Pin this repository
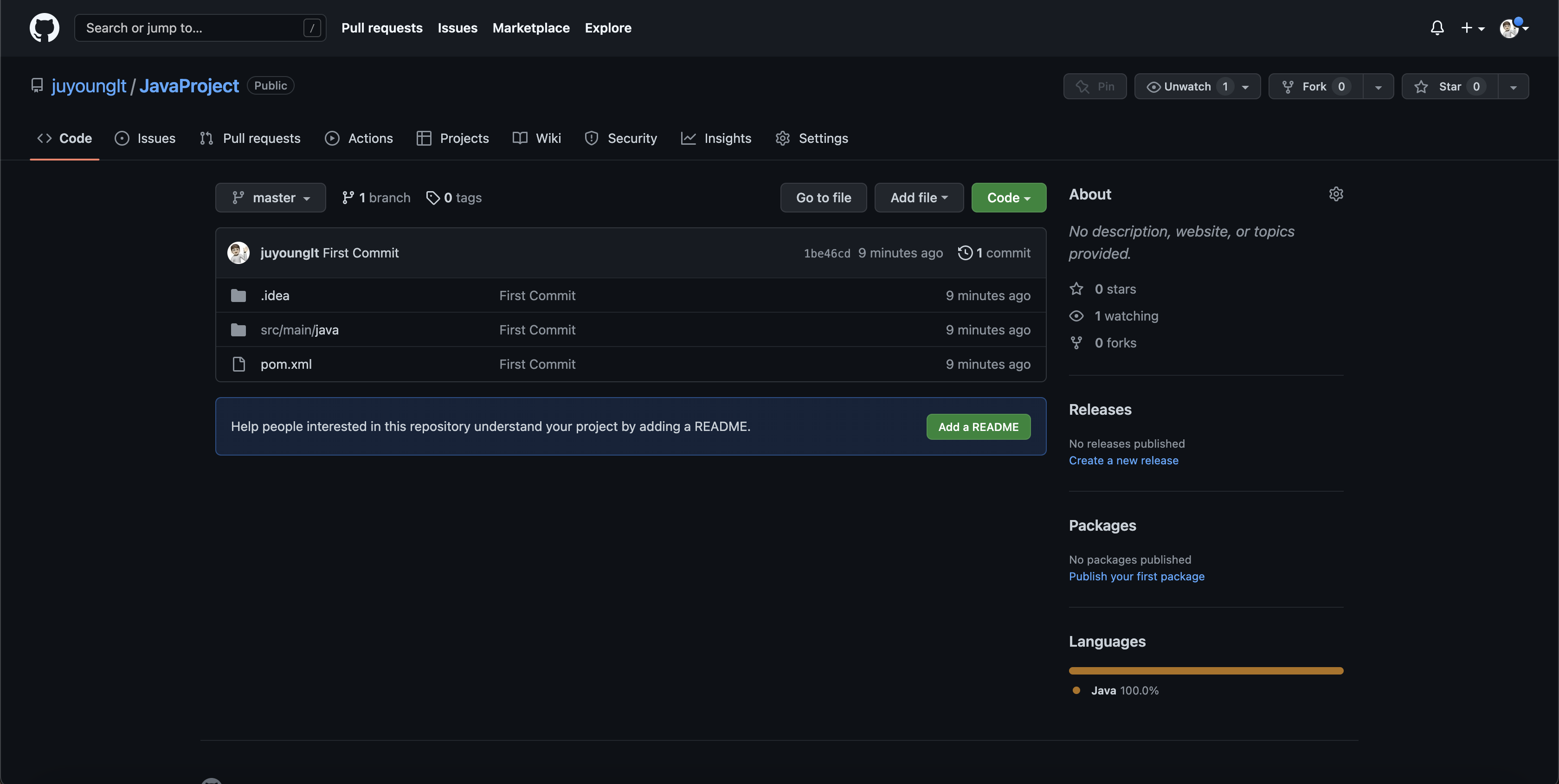Screen dimensions: 1559x784 [1095, 86]
